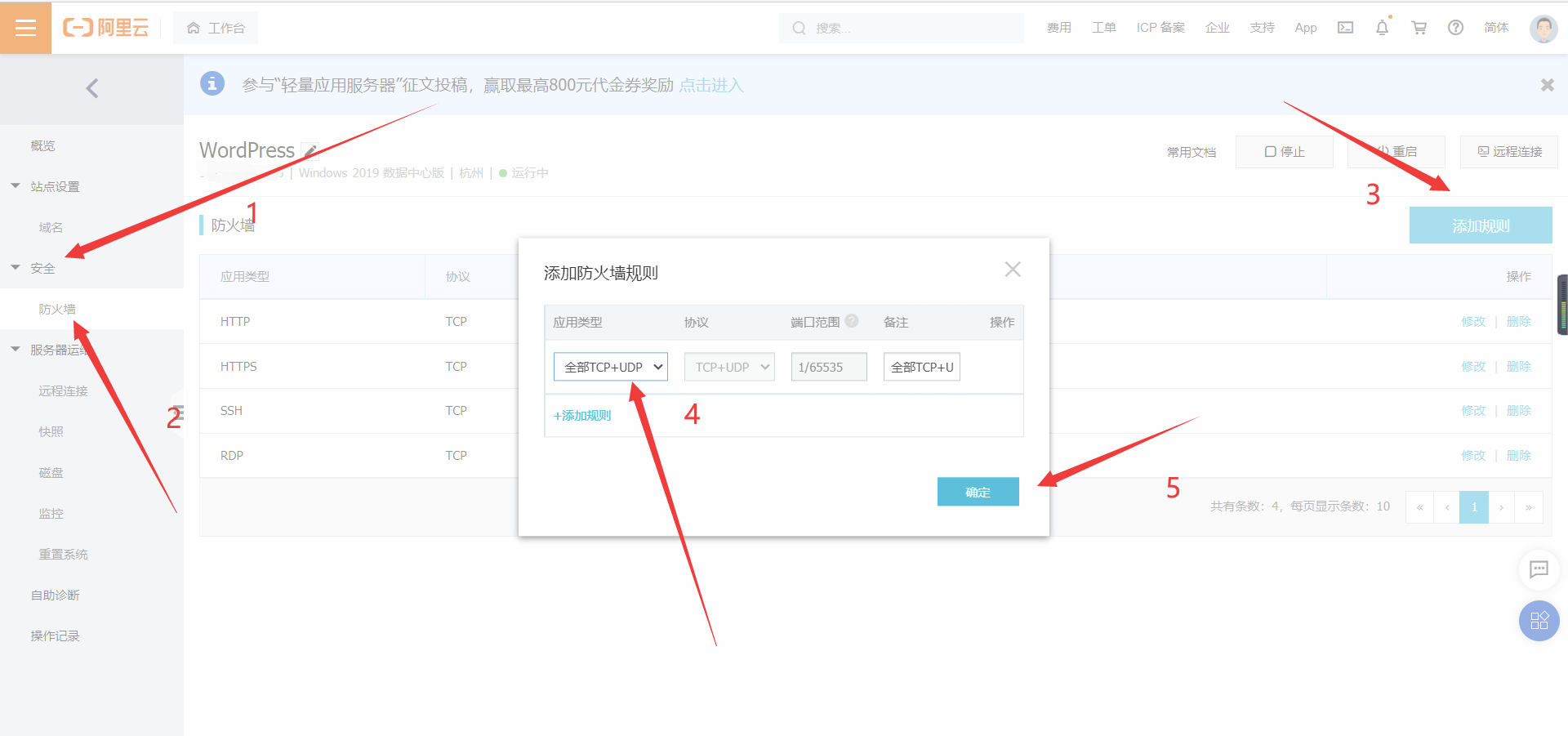The width and height of the screenshot is (1568, 736).
Task: Open 常用文档 link
Action: coord(1192,152)
